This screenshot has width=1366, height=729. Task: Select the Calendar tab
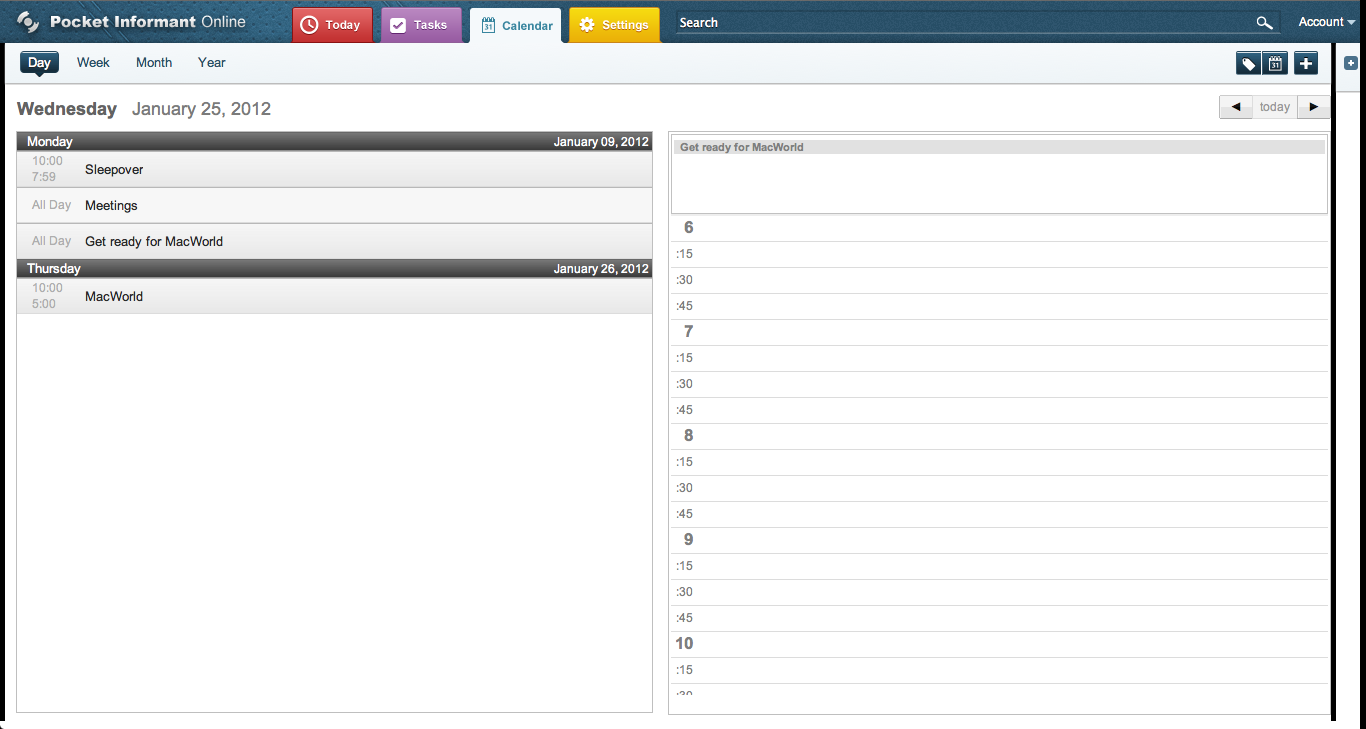(516, 26)
